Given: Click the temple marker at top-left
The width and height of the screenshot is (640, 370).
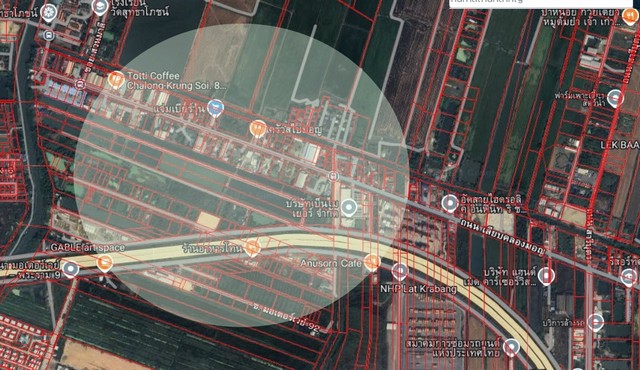Looking at the screenshot, I should click(x=49, y=13).
